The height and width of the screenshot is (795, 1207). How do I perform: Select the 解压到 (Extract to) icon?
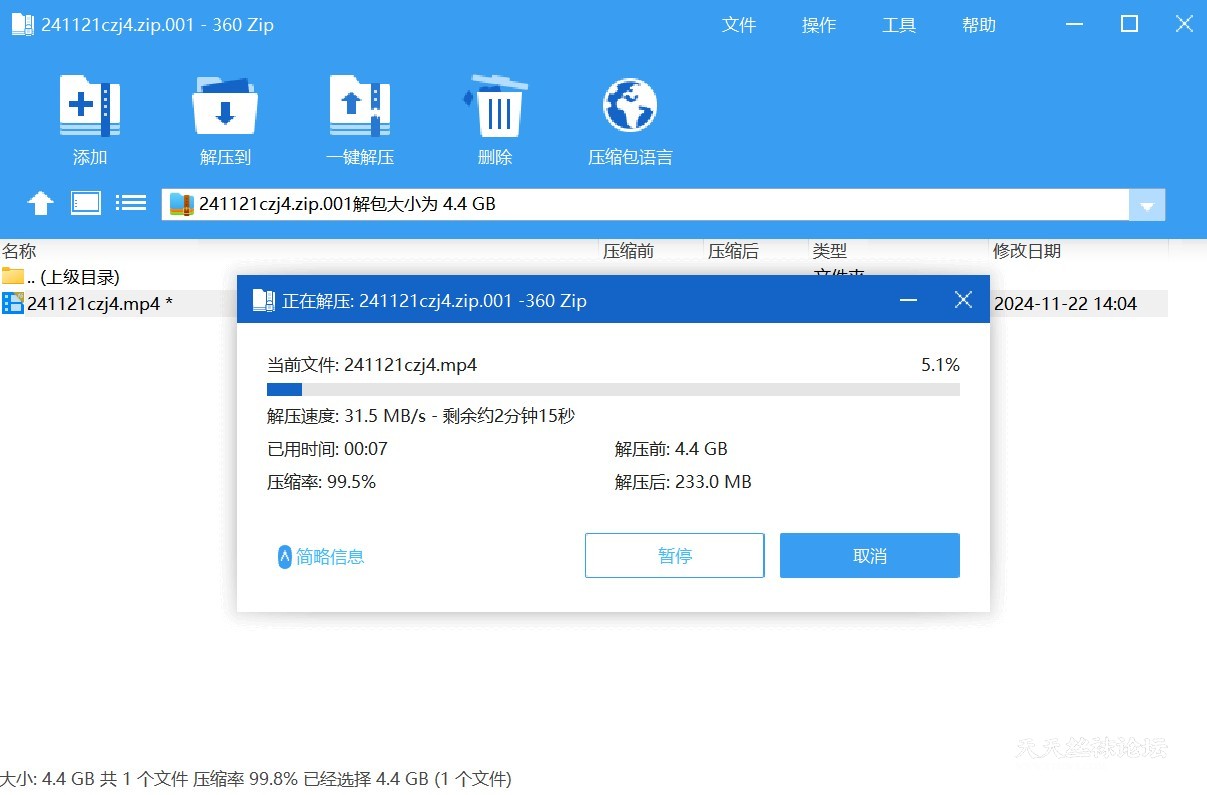[224, 117]
